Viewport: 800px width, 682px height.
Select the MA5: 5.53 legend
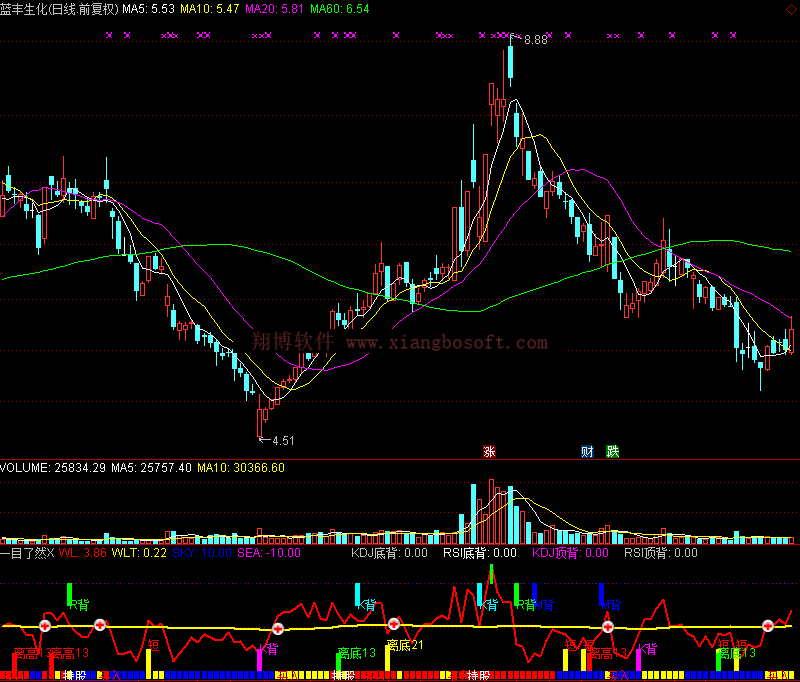point(148,9)
